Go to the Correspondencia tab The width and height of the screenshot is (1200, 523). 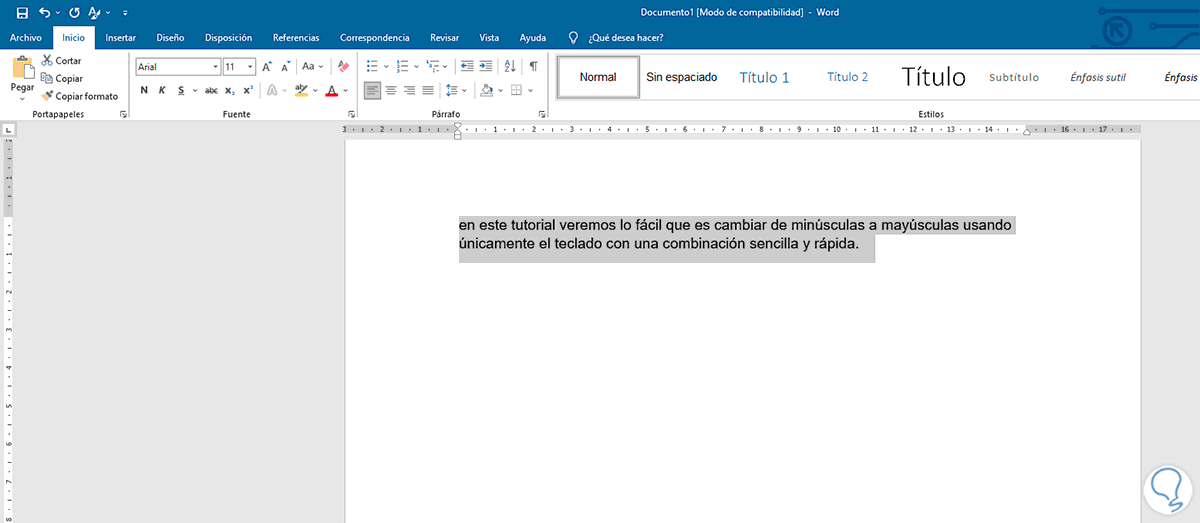pos(375,38)
